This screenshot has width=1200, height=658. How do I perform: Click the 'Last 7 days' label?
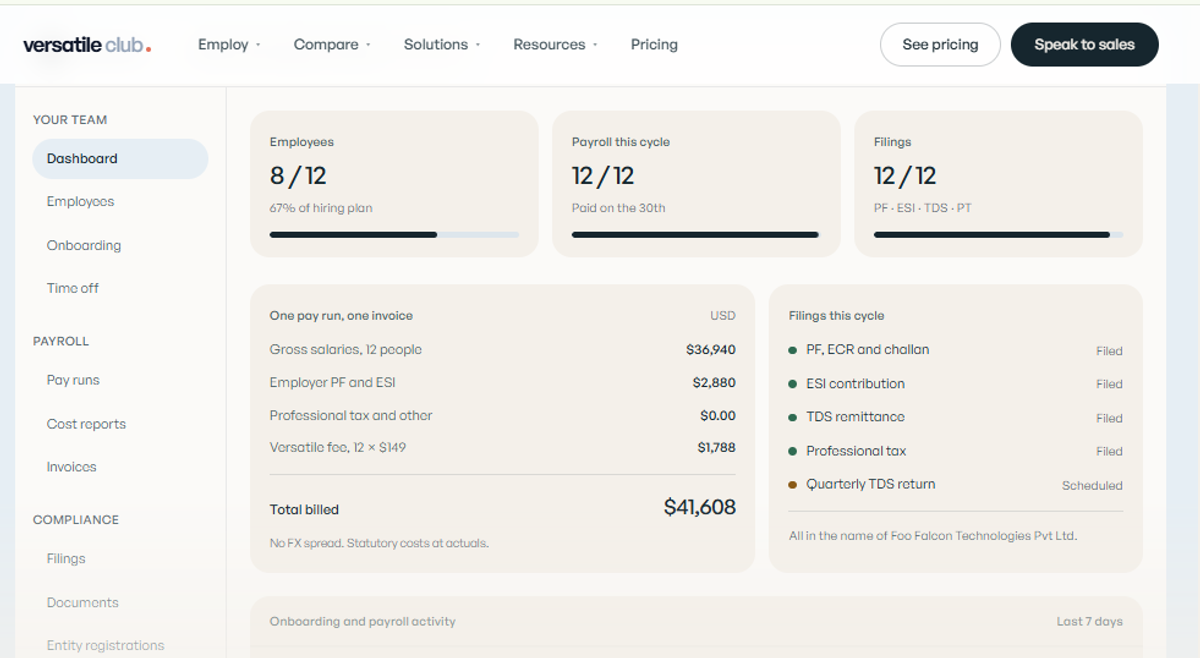(1090, 622)
